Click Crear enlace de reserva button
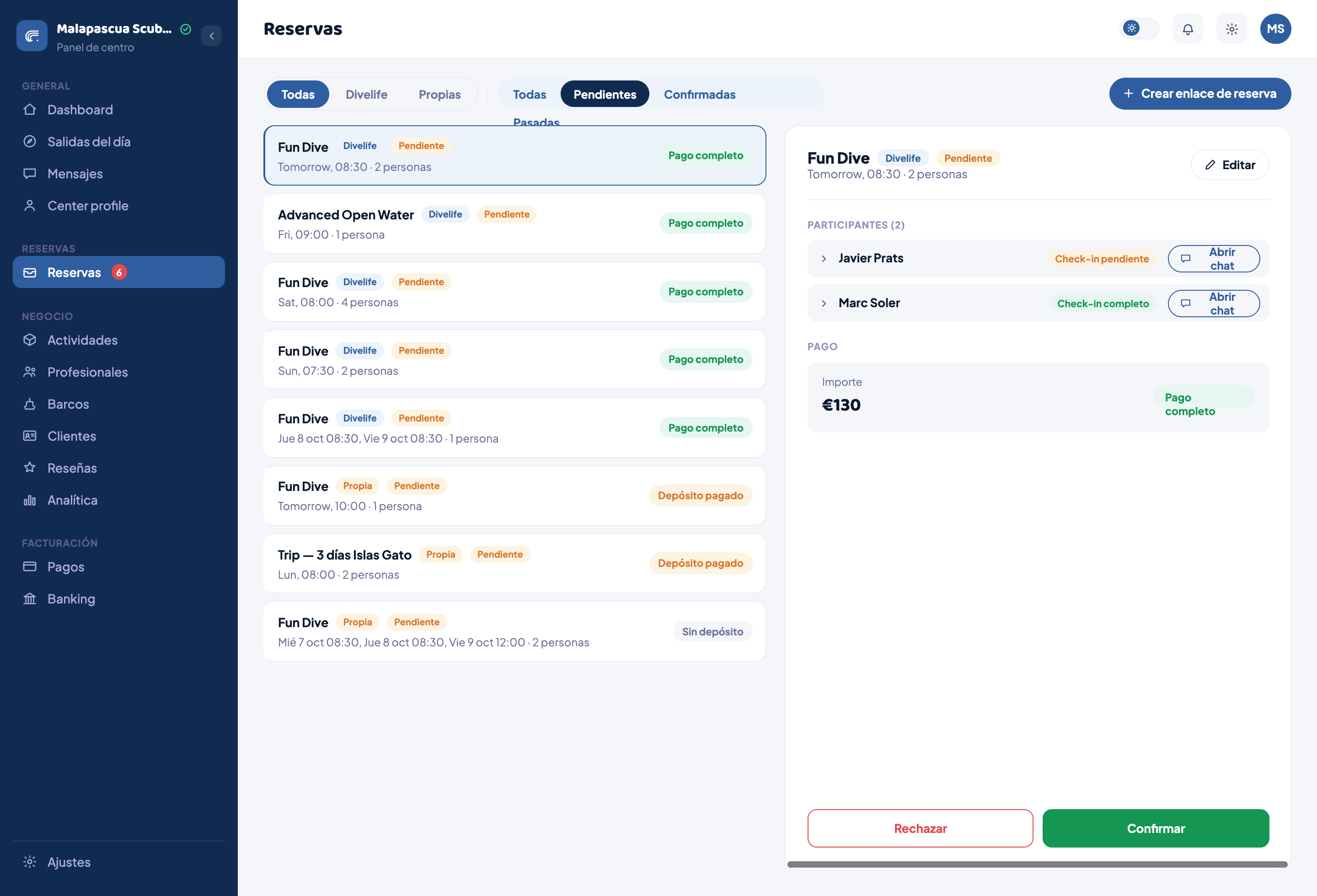This screenshot has height=896, width=1317. click(1199, 93)
